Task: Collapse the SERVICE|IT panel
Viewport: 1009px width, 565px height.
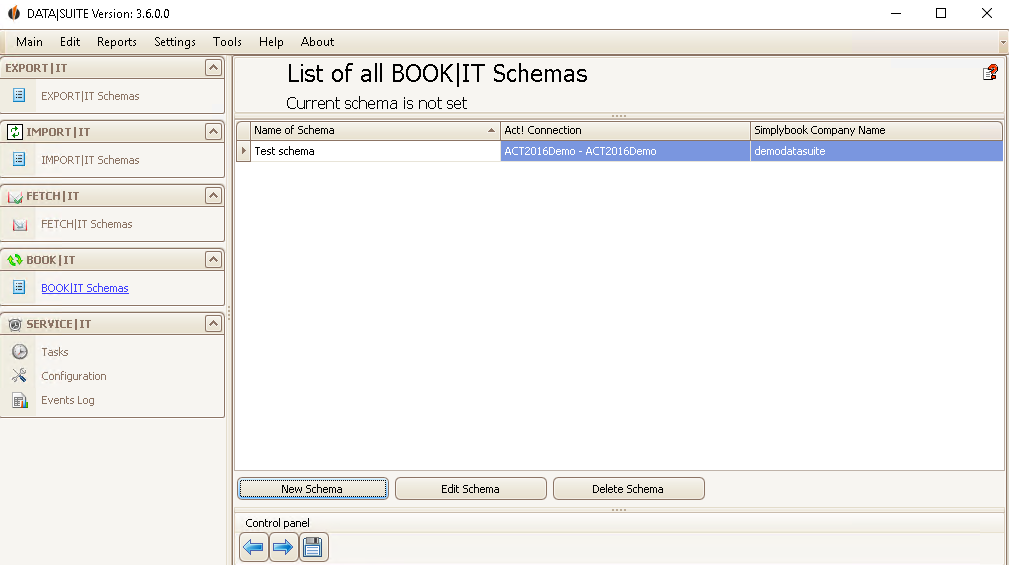Action: click(213, 324)
